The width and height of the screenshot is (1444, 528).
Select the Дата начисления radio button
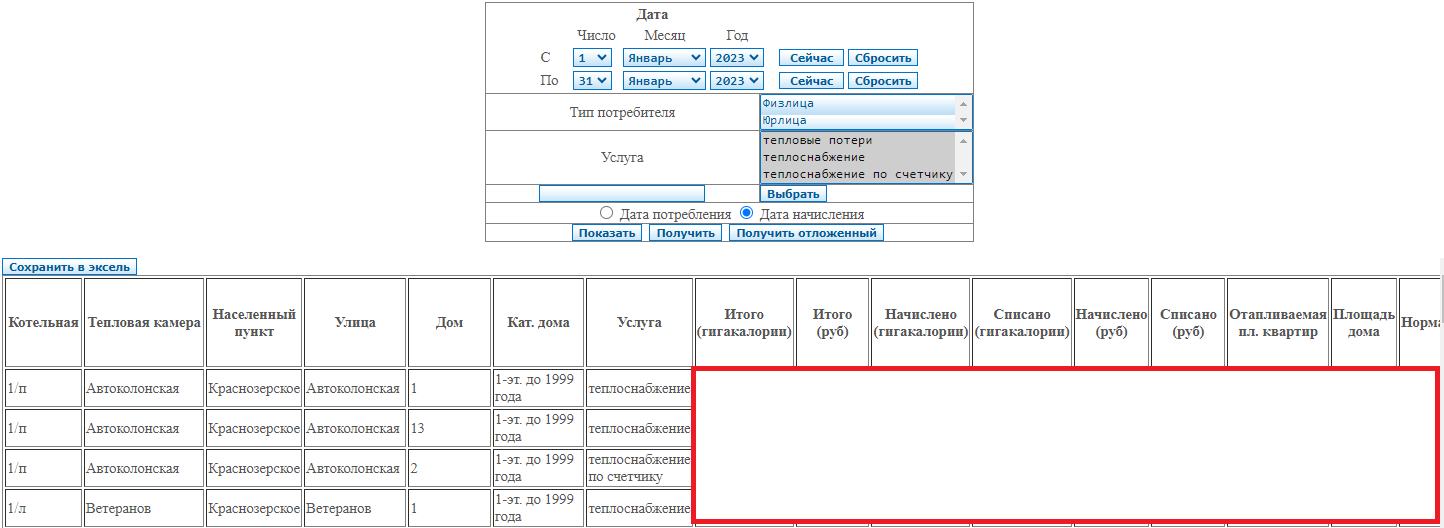(746, 213)
